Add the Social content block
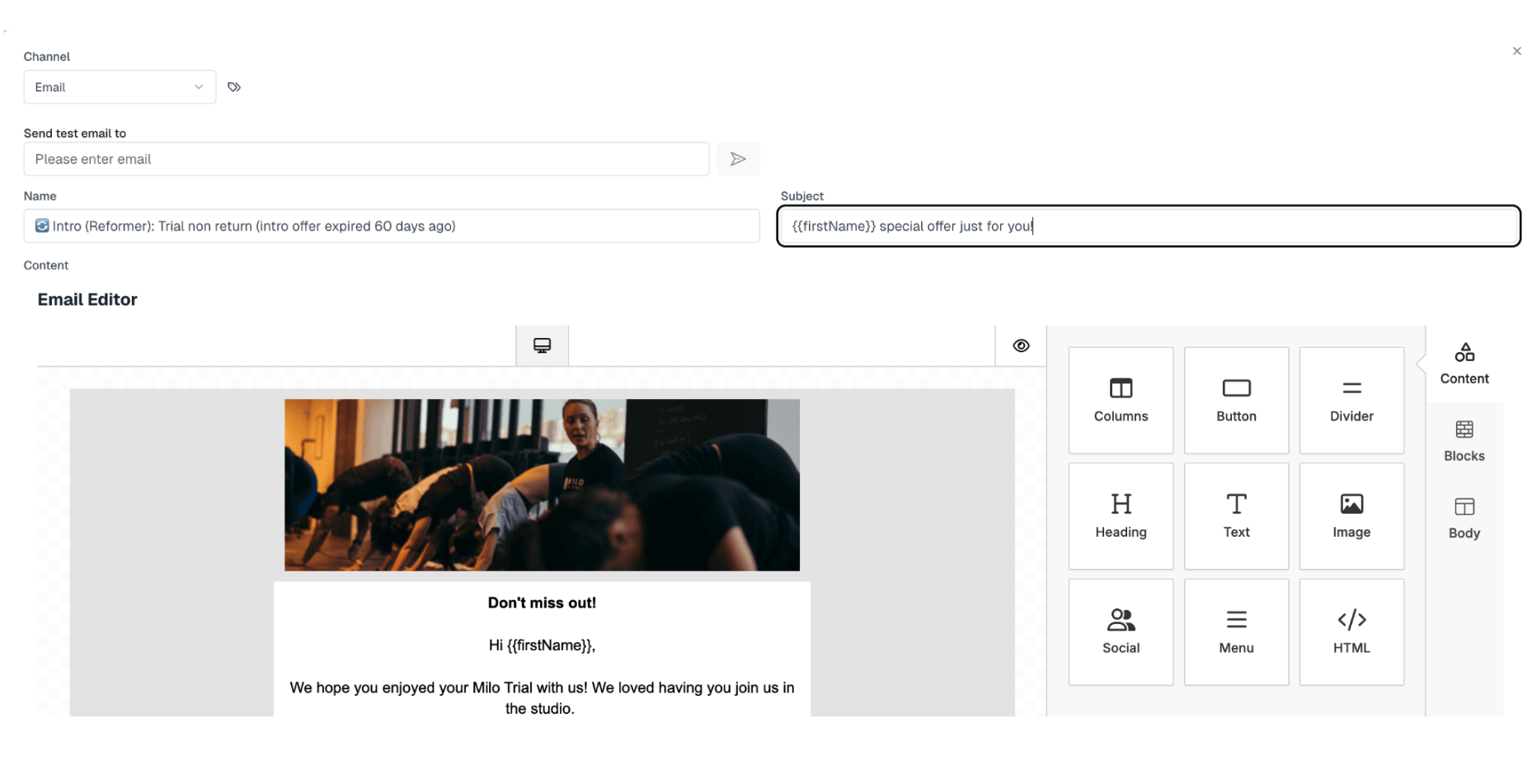The height and width of the screenshot is (784, 1532). pos(1121,632)
